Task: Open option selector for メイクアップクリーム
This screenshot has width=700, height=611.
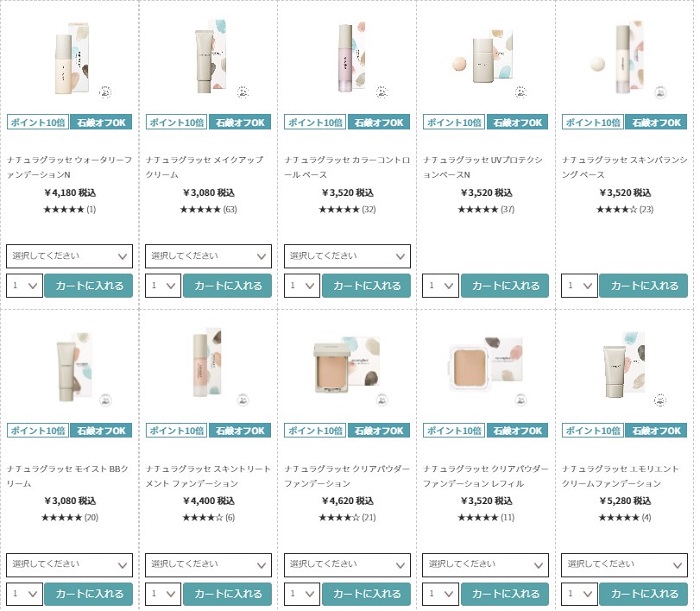Action: (208, 256)
